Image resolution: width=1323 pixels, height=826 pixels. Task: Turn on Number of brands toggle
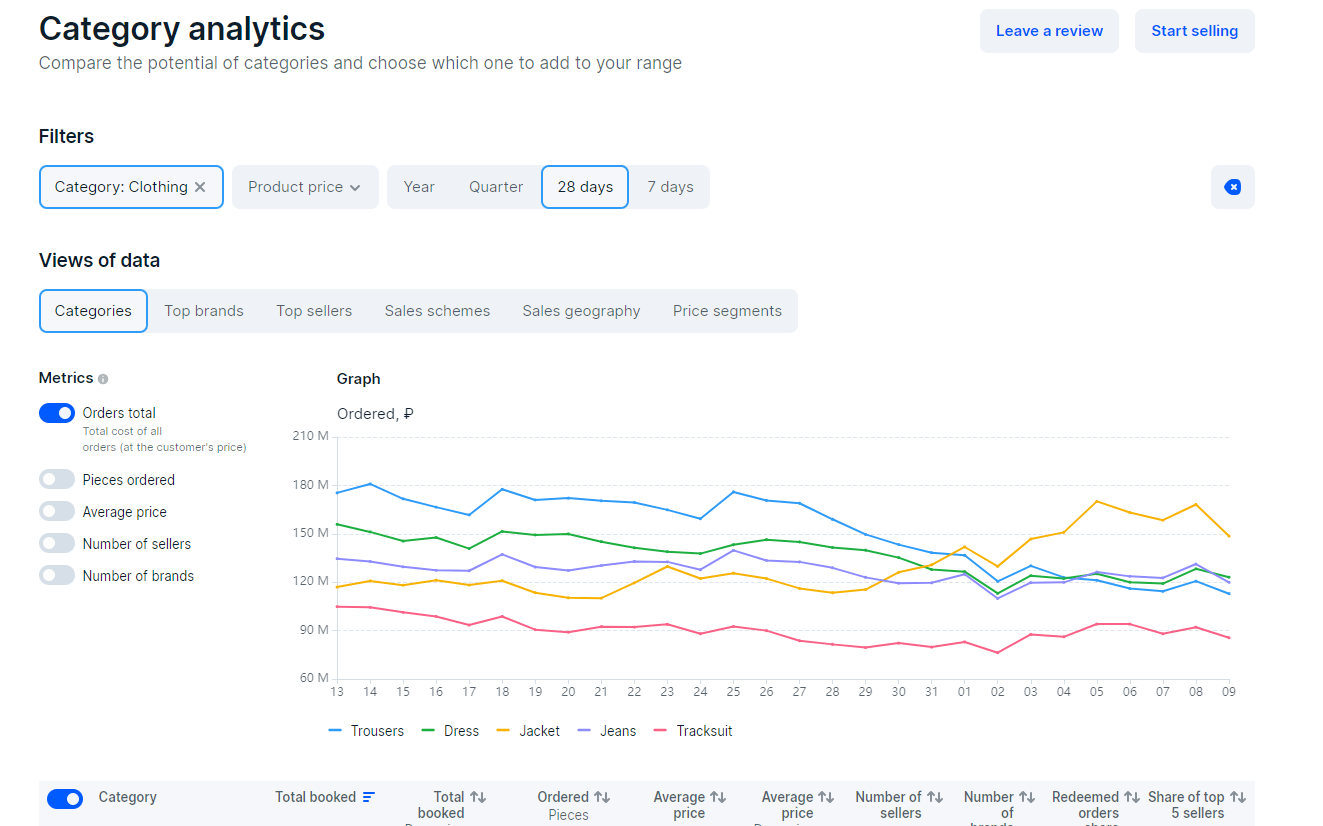click(x=57, y=576)
